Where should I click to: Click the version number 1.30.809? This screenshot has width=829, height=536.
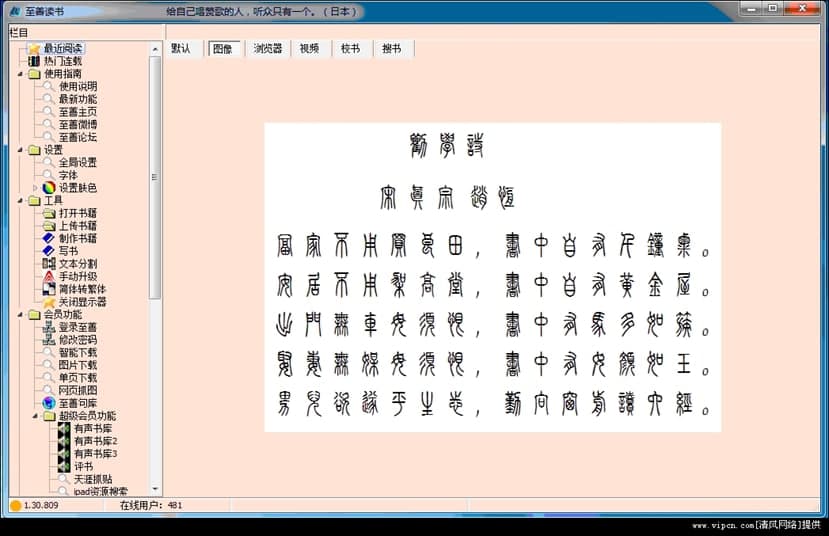41,505
